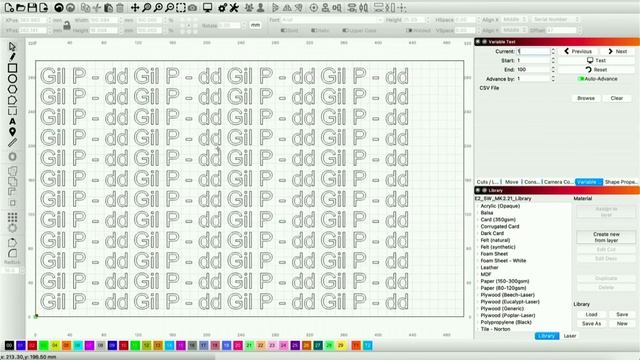Click the Test button
This screenshot has width=640, height=360.
[596, 60]
